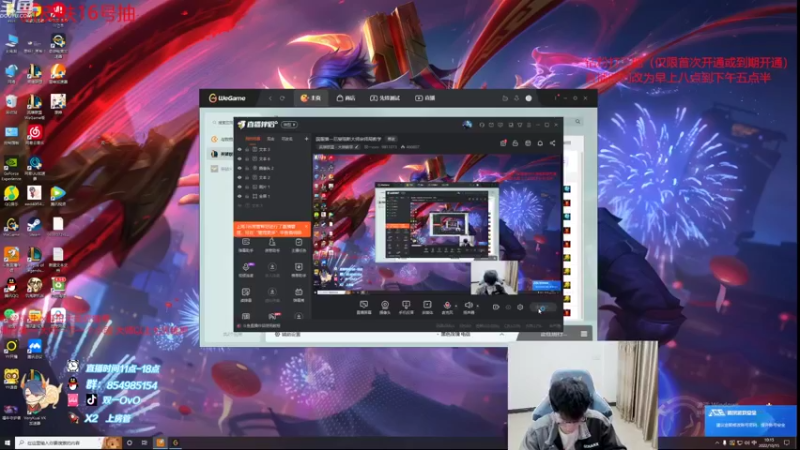The image size is (800, 450).
Task: Lock the 摄像头2 layer
Action: pos(247,168)
